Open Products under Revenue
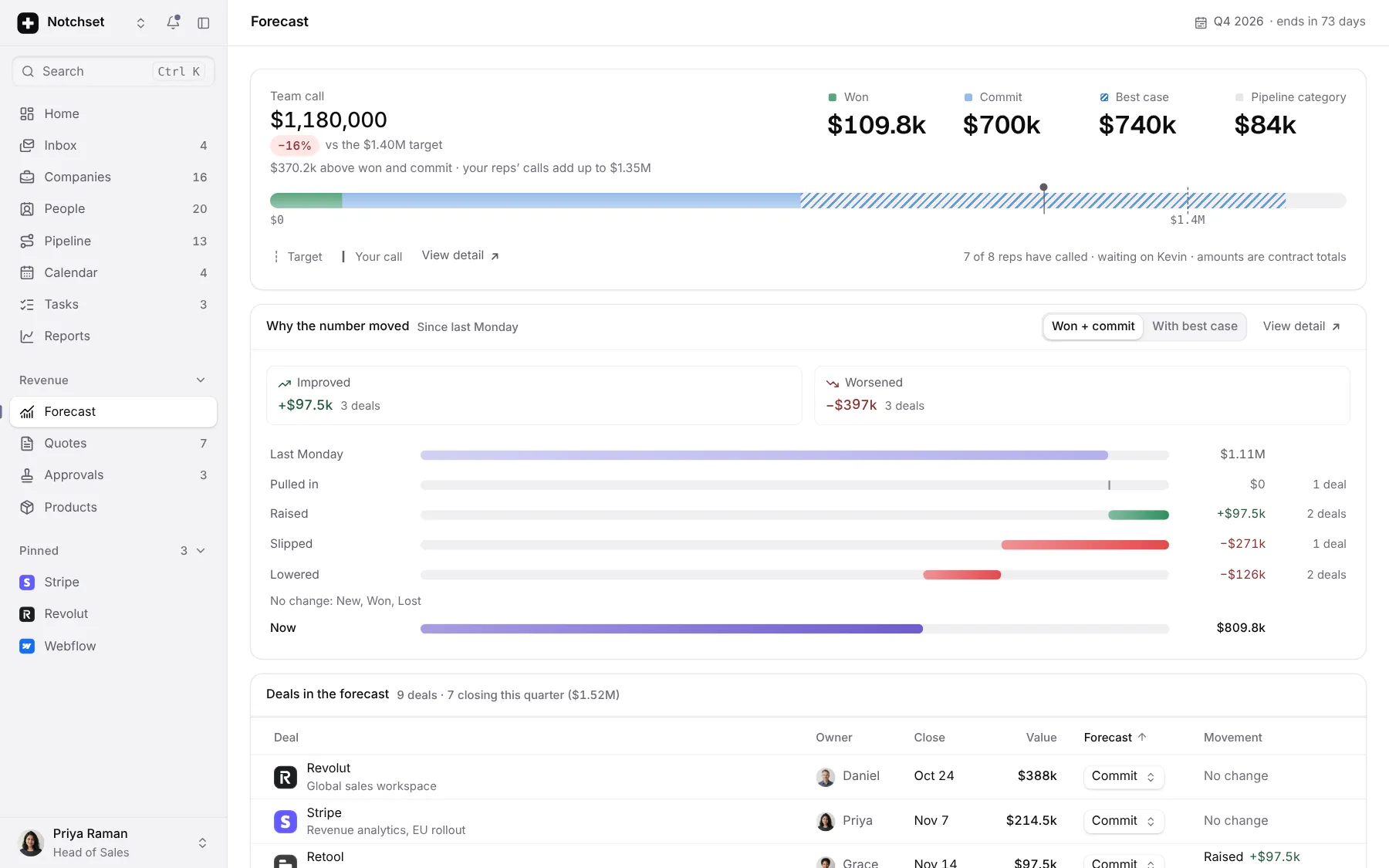 point(113,507)
